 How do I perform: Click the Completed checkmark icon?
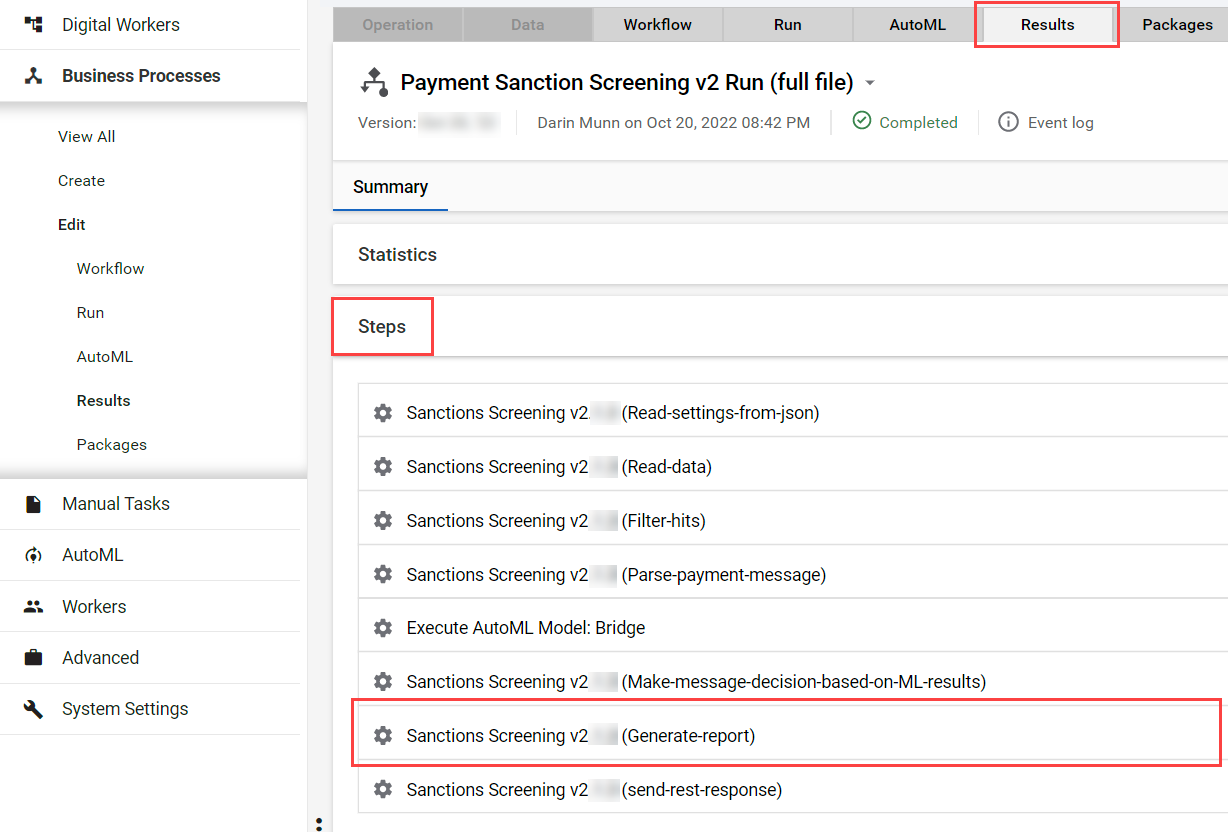point(861,121)
